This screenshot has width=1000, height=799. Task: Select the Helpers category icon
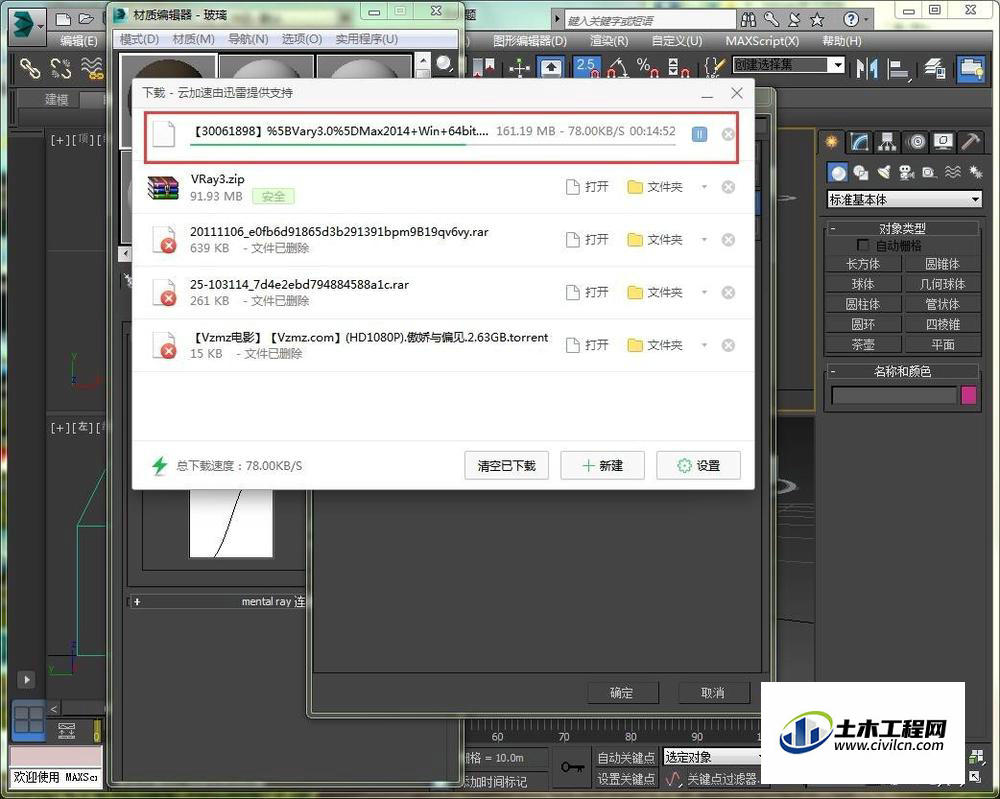coord(929,172)
